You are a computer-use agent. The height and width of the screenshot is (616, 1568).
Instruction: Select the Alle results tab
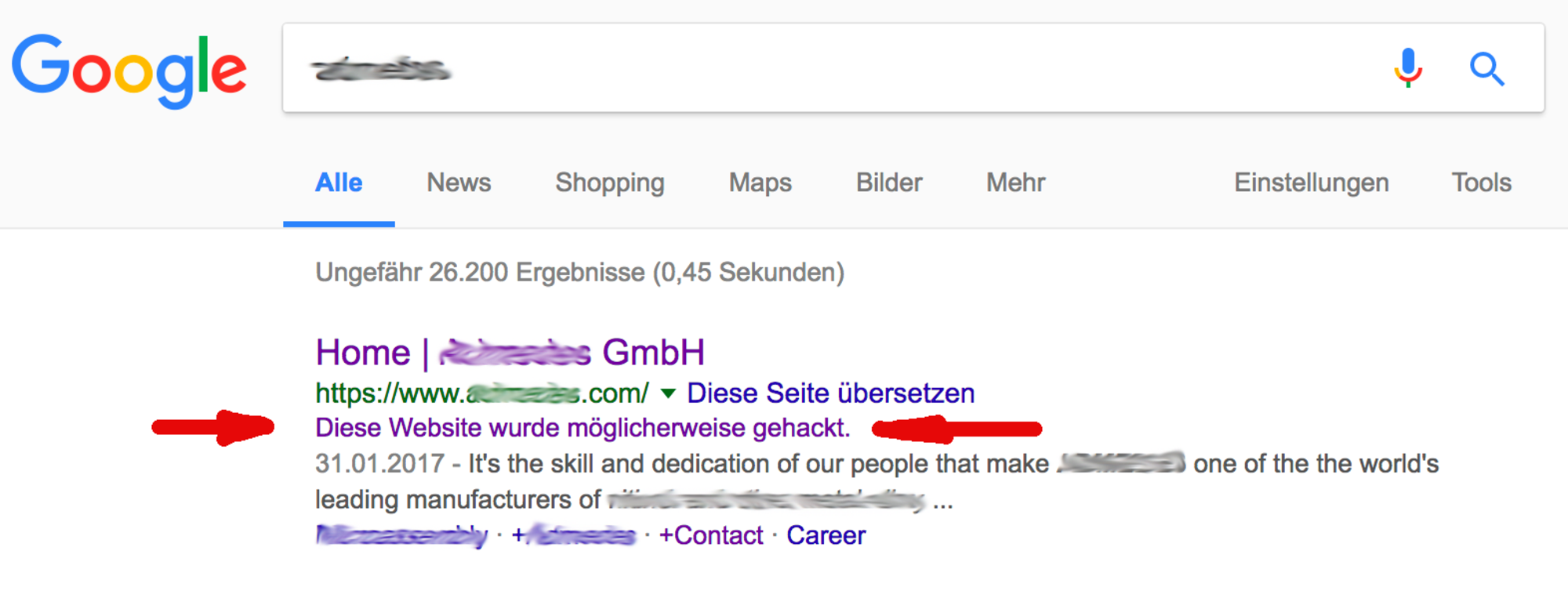click(x=339, y=183)
